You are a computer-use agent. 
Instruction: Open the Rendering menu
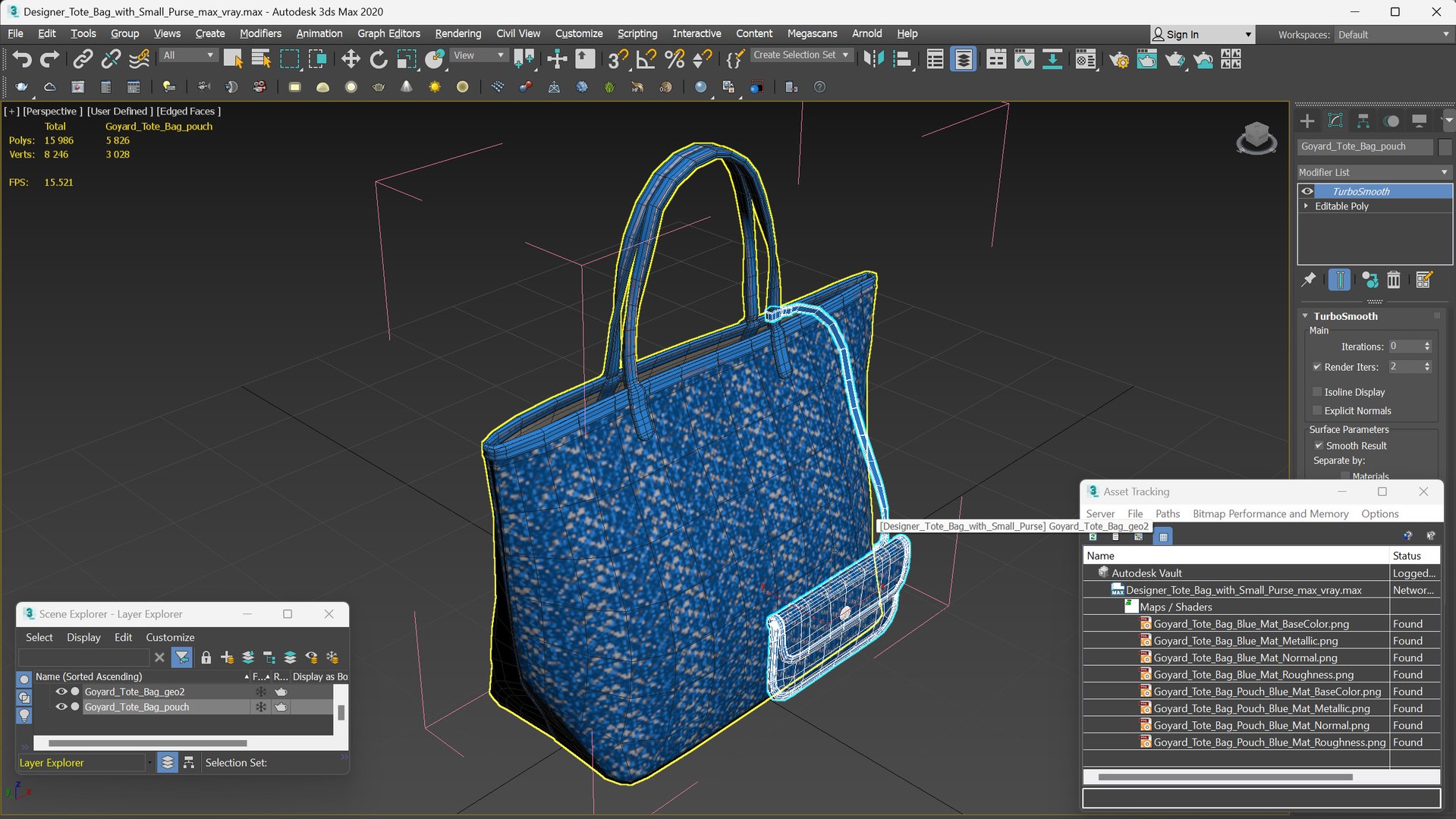pyautogui.click(x=458, y=33)
